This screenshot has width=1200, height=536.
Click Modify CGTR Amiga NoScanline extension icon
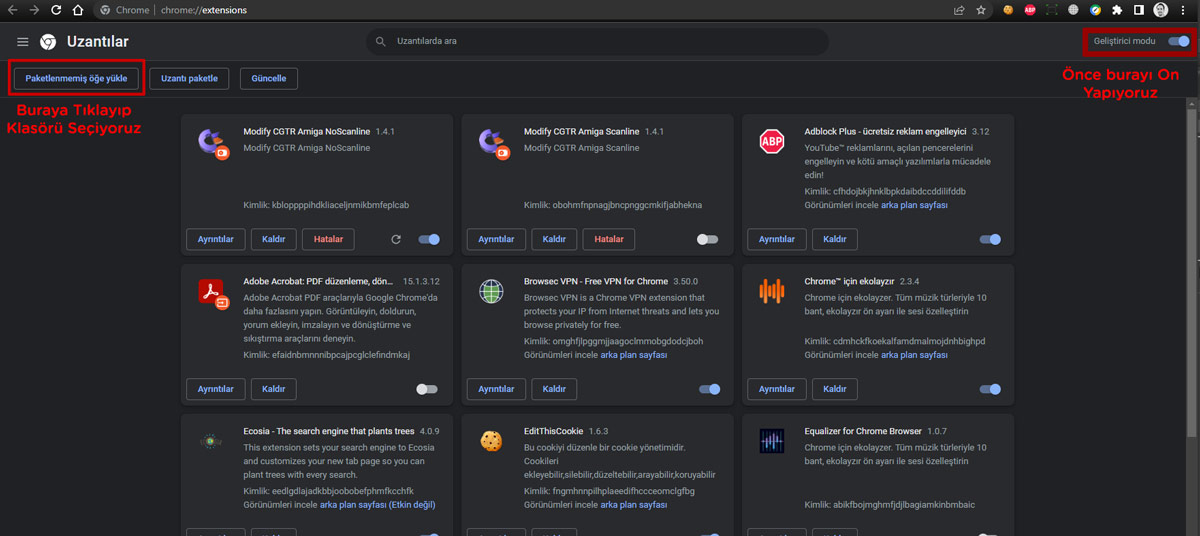214,142
